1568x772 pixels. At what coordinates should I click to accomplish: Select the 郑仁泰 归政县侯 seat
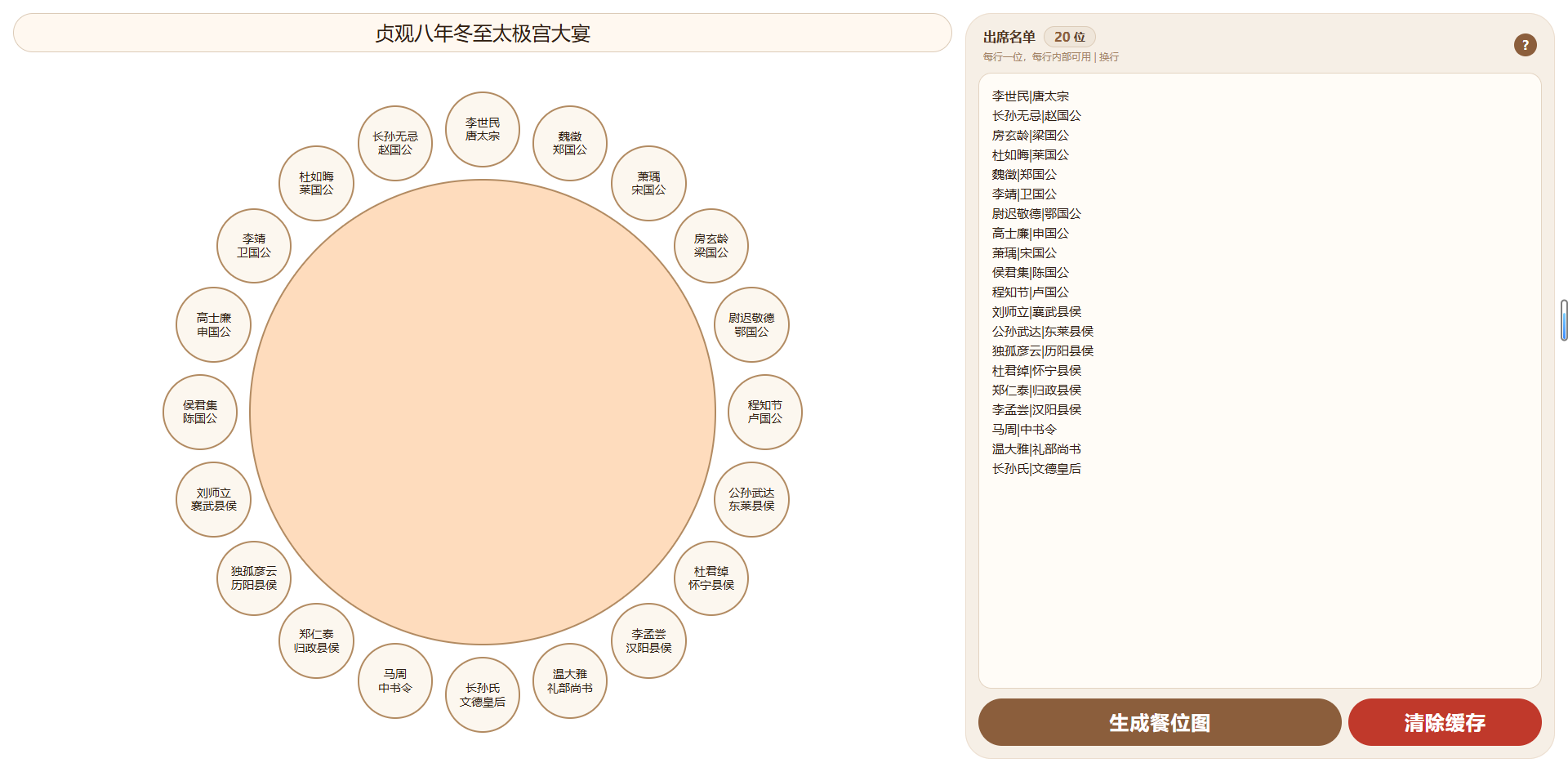(317, 640)
